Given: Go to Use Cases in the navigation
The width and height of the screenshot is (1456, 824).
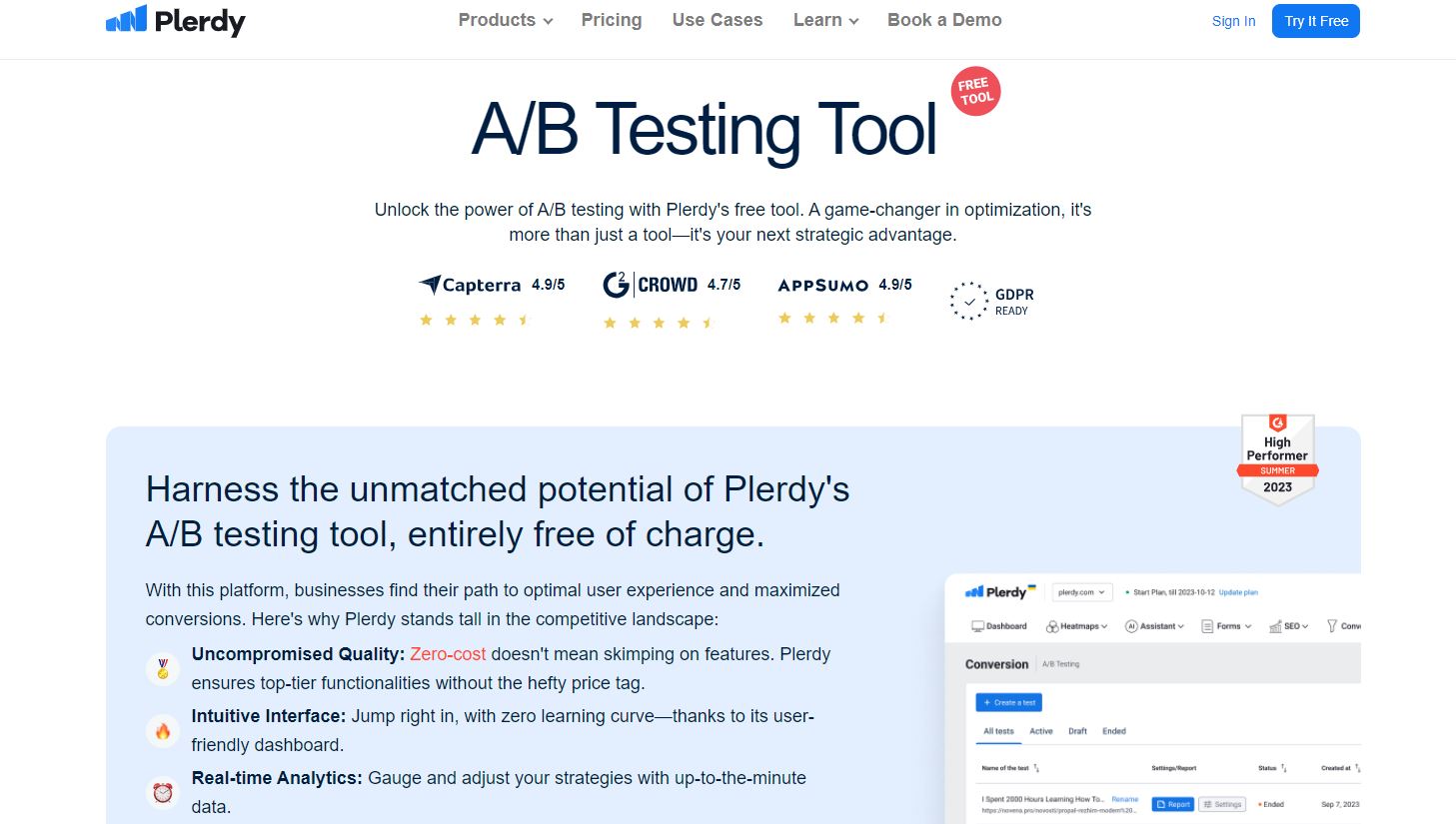Looking at the screenshot, I should [x=718, y=20].
